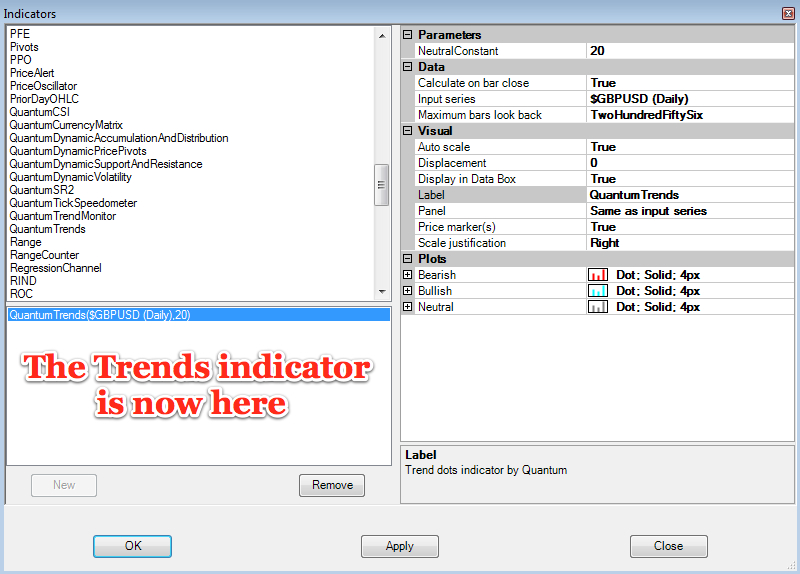This screenshot has width=800, height=574.
Task: Edit the NeutralConstant value 20
Action: point(690,51)
